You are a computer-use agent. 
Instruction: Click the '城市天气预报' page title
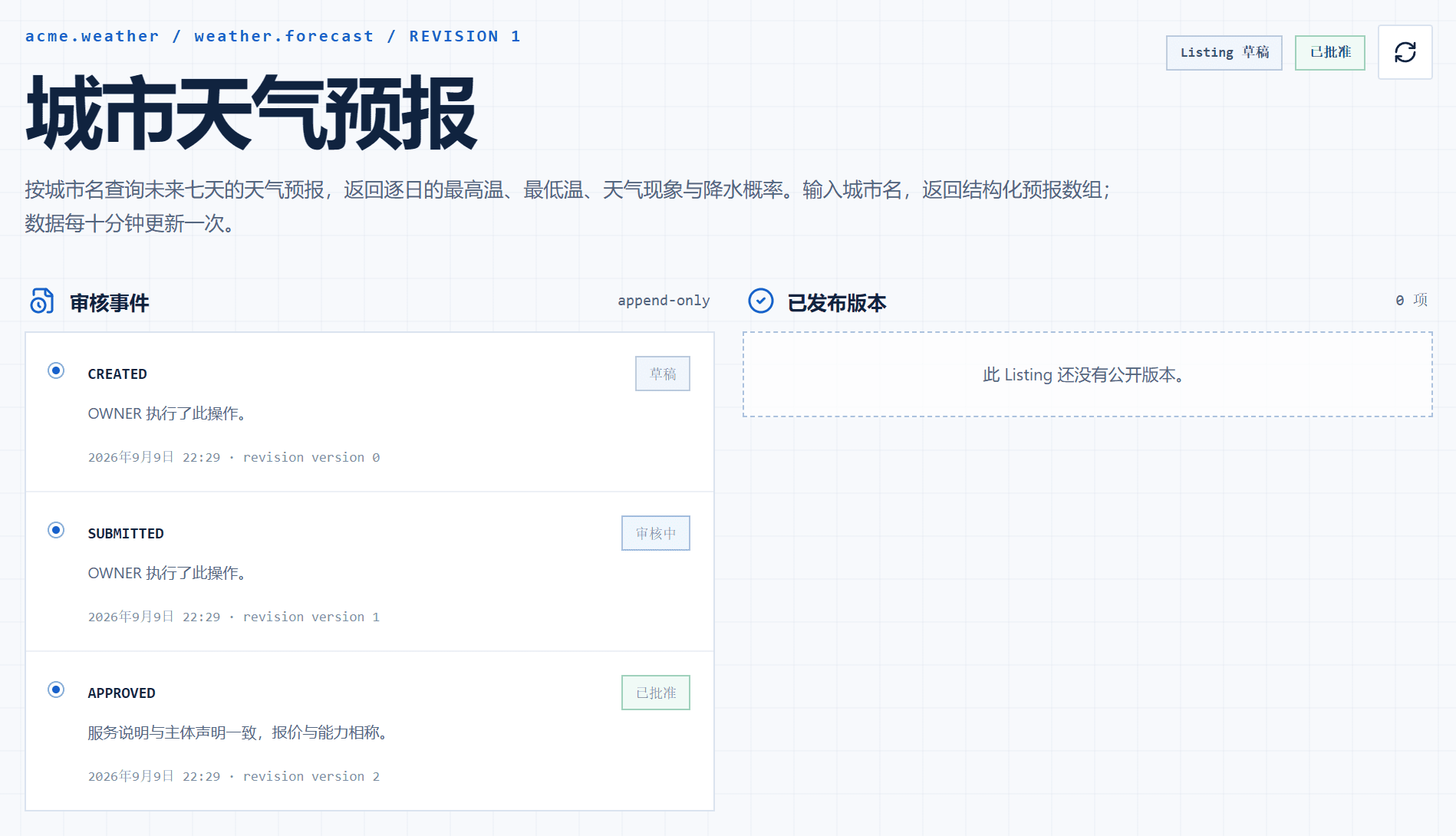[x=252, y=114]
